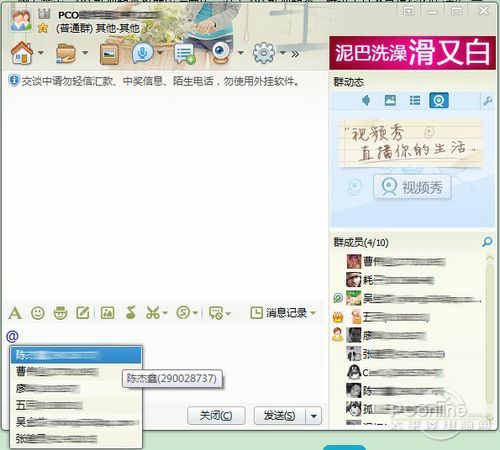Expand the video chat dropdown arrow
This screenshot has width=500, height=450.
pyautogui.click(x=241, y=52)
